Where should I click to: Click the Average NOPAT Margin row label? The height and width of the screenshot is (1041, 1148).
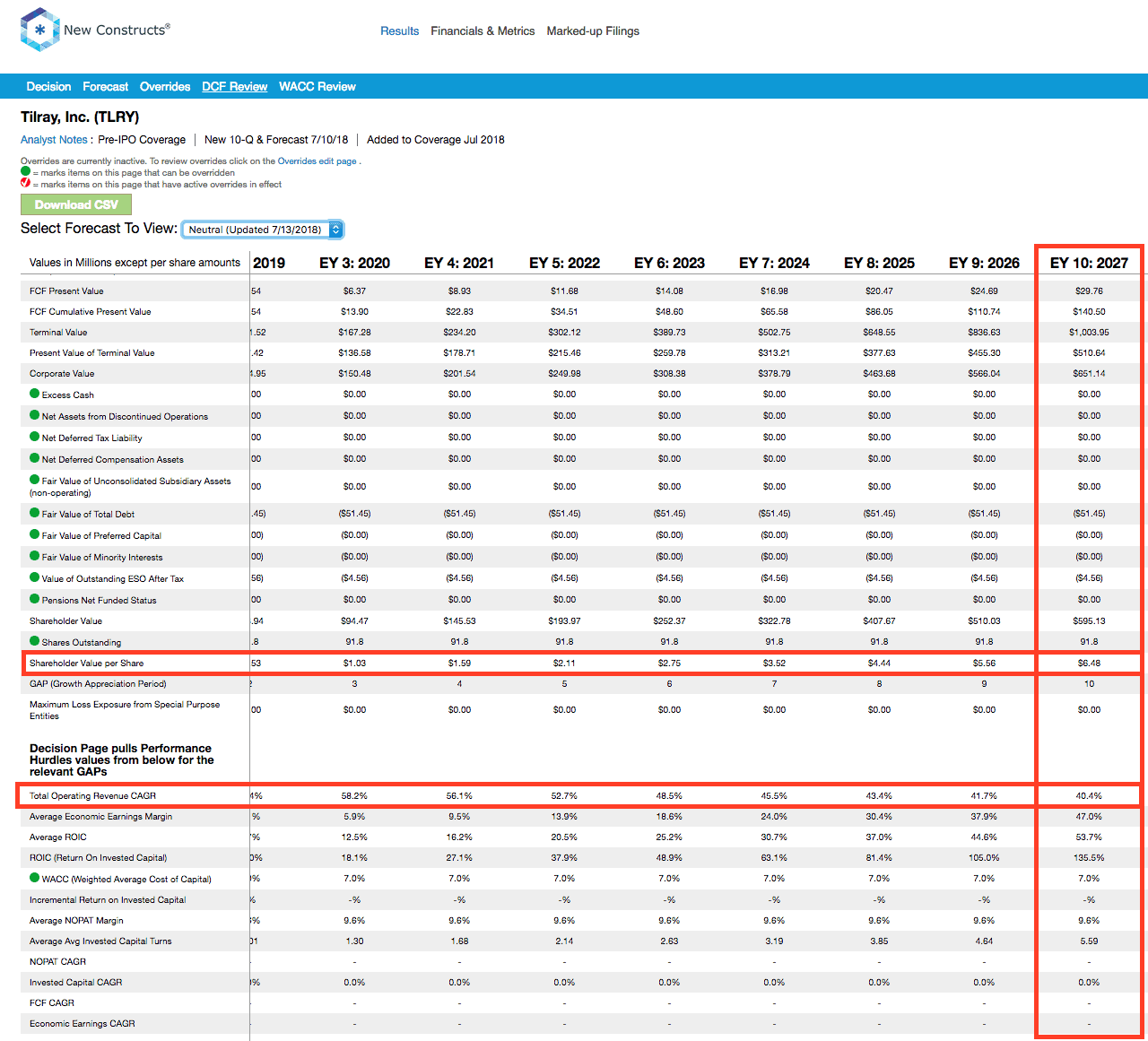pyautogui.click(x=76, y=920)
